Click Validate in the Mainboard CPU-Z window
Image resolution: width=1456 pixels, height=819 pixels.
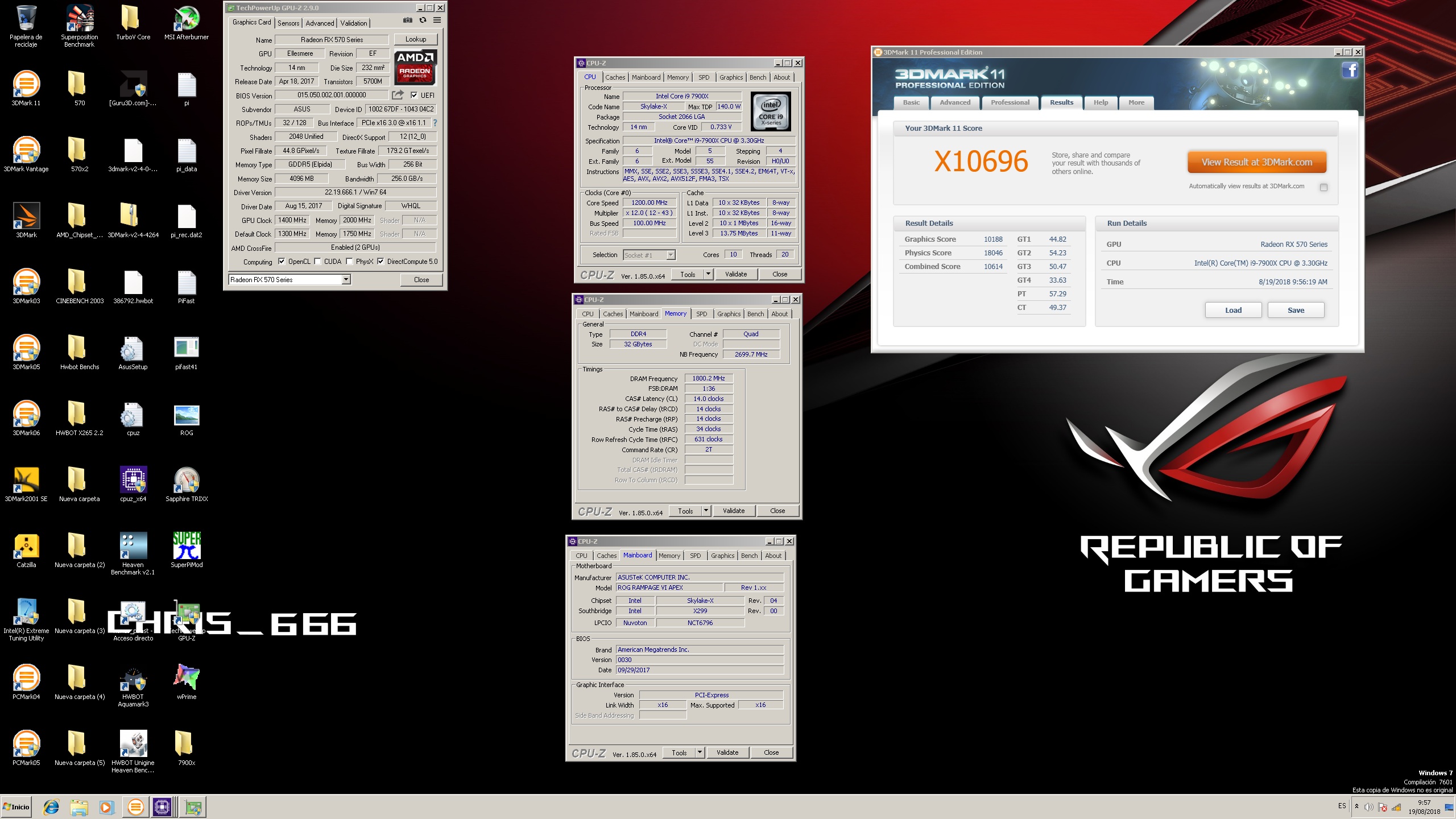coord(727,752)
